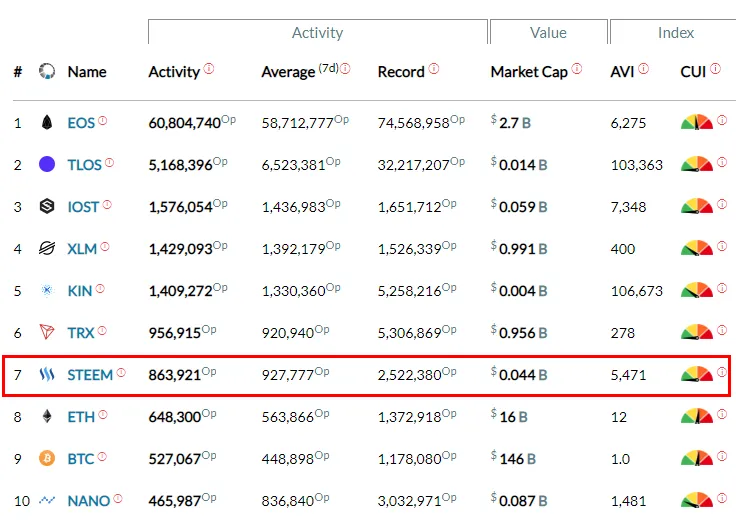Click the info icon beside the AVI header

(643, 69)
